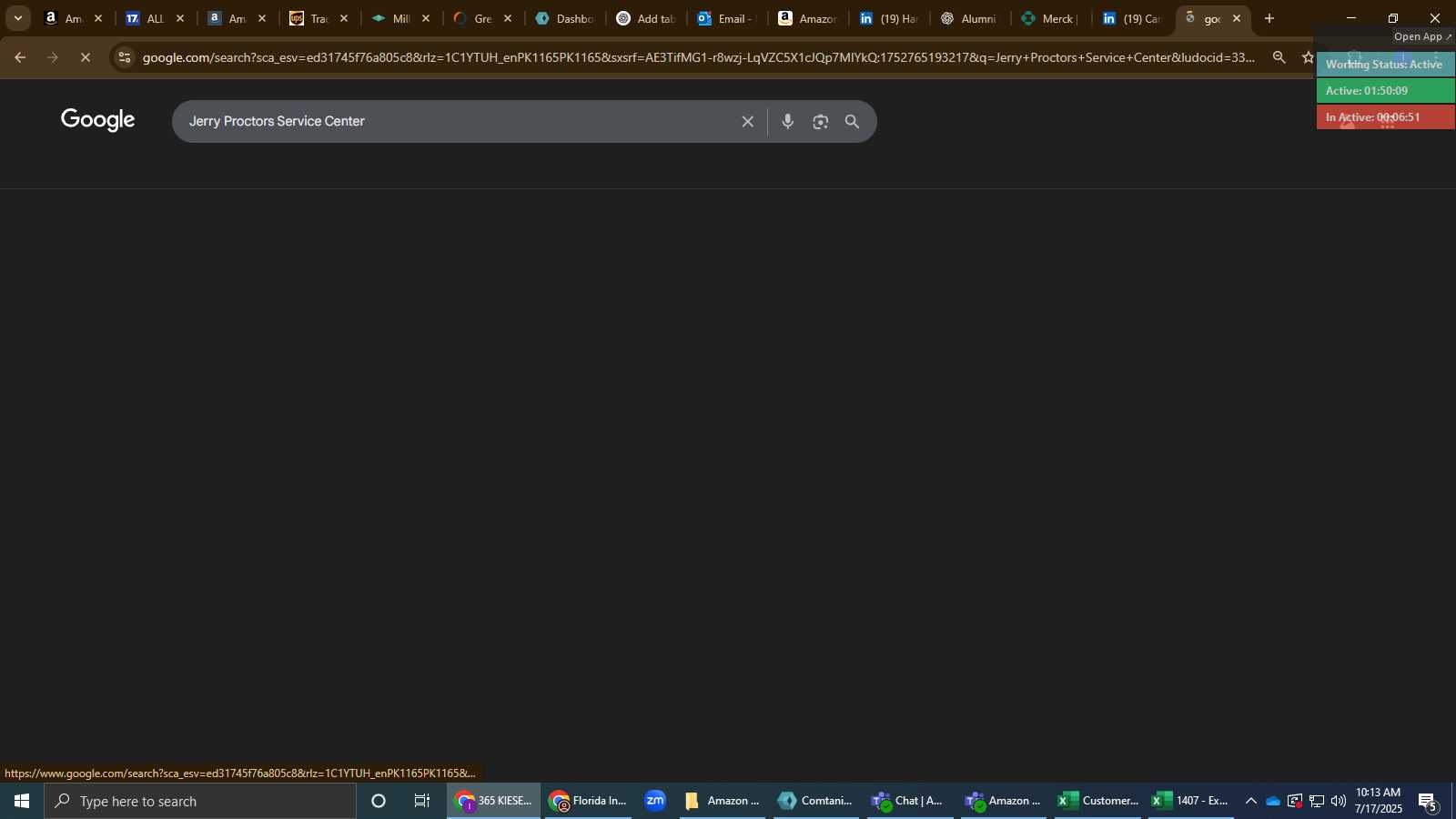
Task: Open the 1407 Excel workbook on taskbar
Action: (x=1191, y=801)
